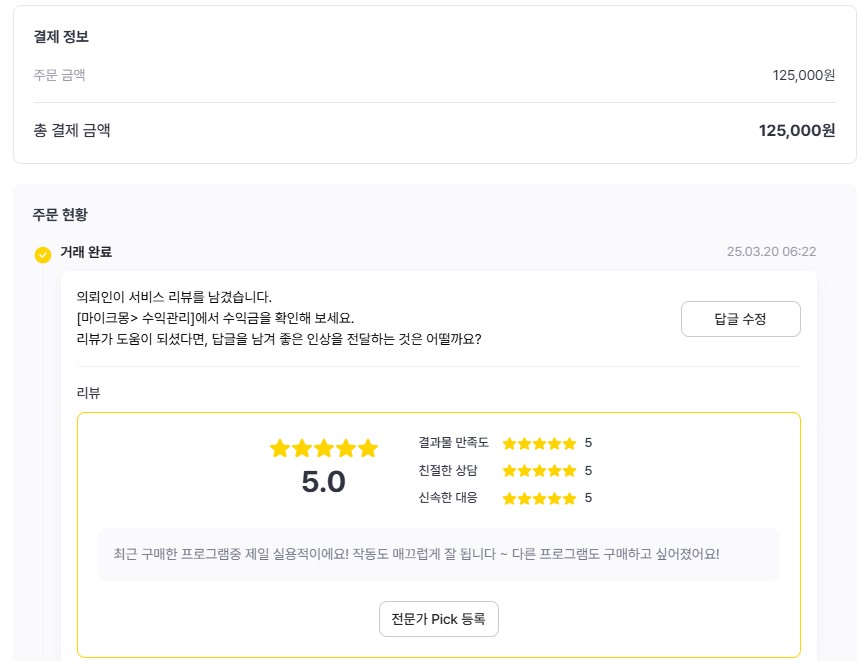
Task: Click the yellow transaction complete checkmark icon
Action: click(42, 253)
